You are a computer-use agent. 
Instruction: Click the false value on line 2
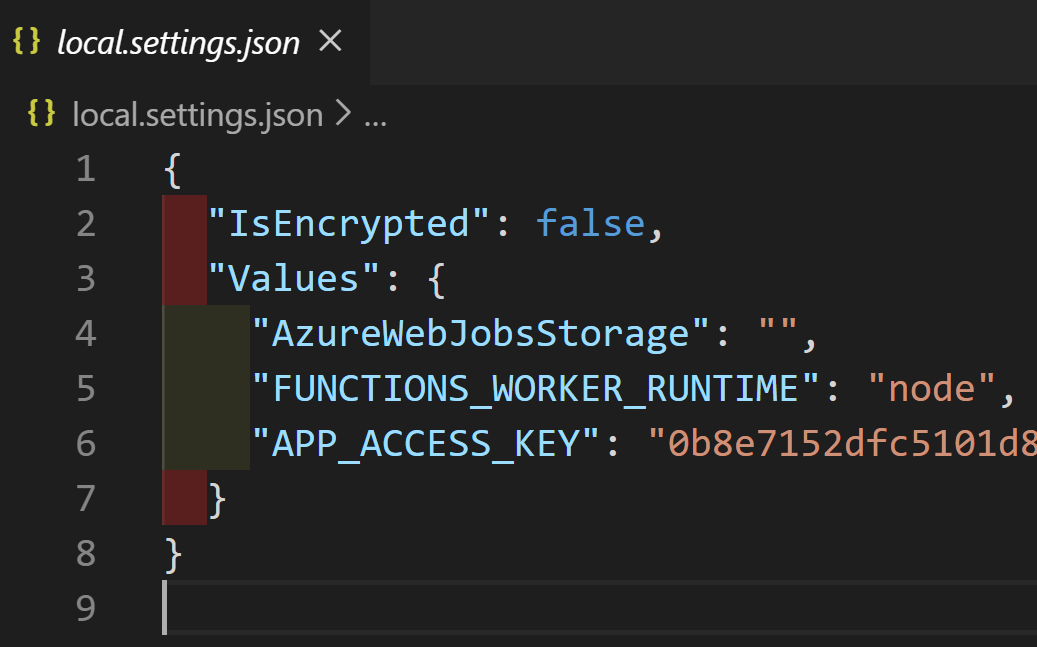click(590, 223)
